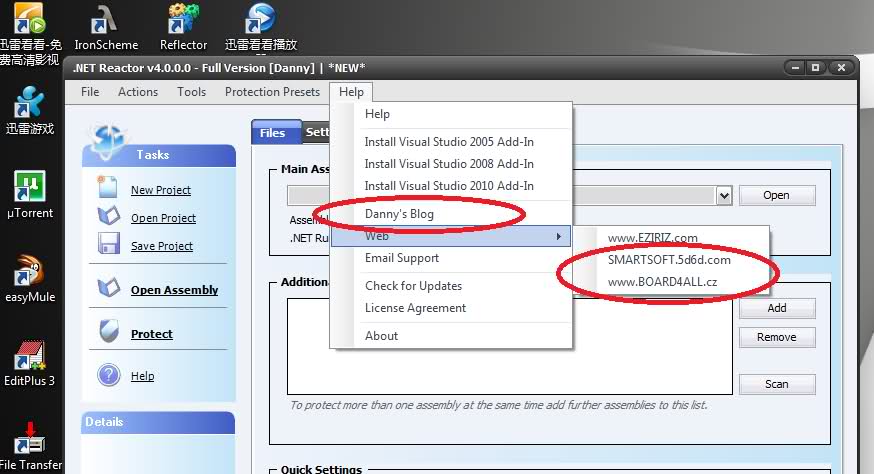Open the Actions menu
Image resolution: width=874 pixels, height=474 pixels.
coord(138,92)
